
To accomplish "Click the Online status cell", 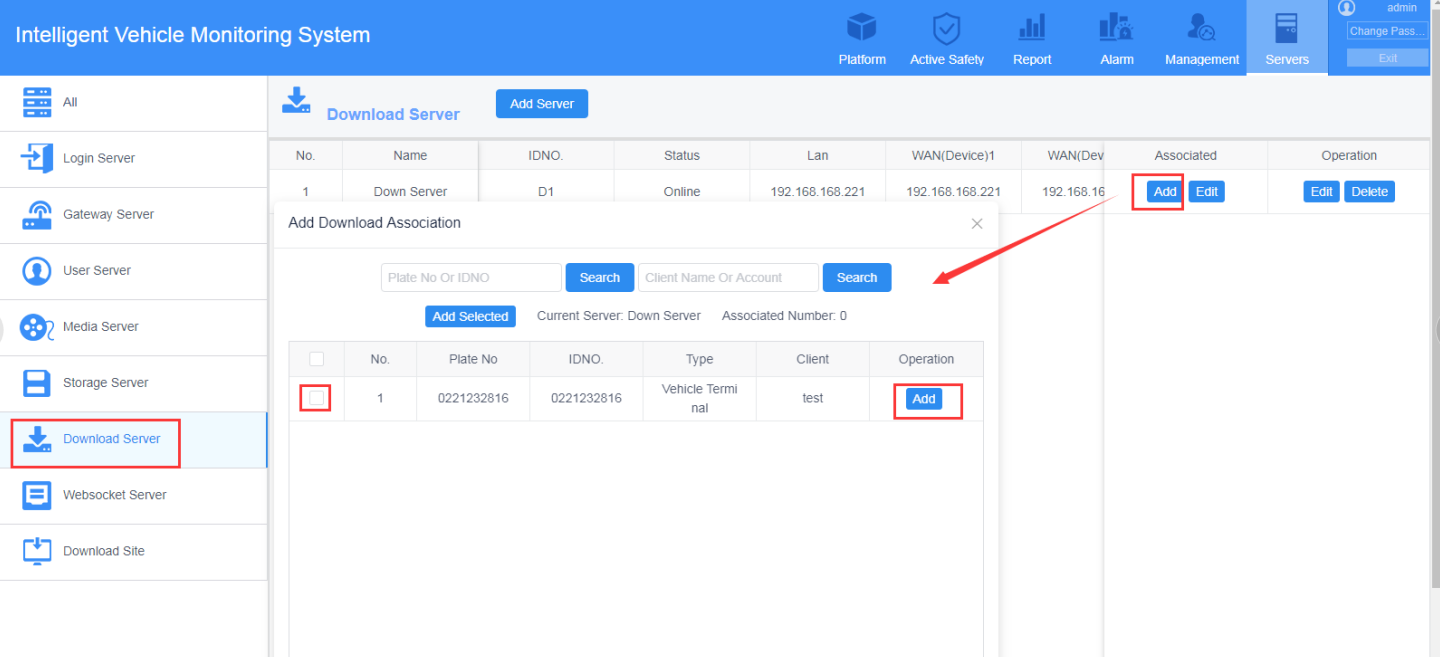I will pos(682,191).
